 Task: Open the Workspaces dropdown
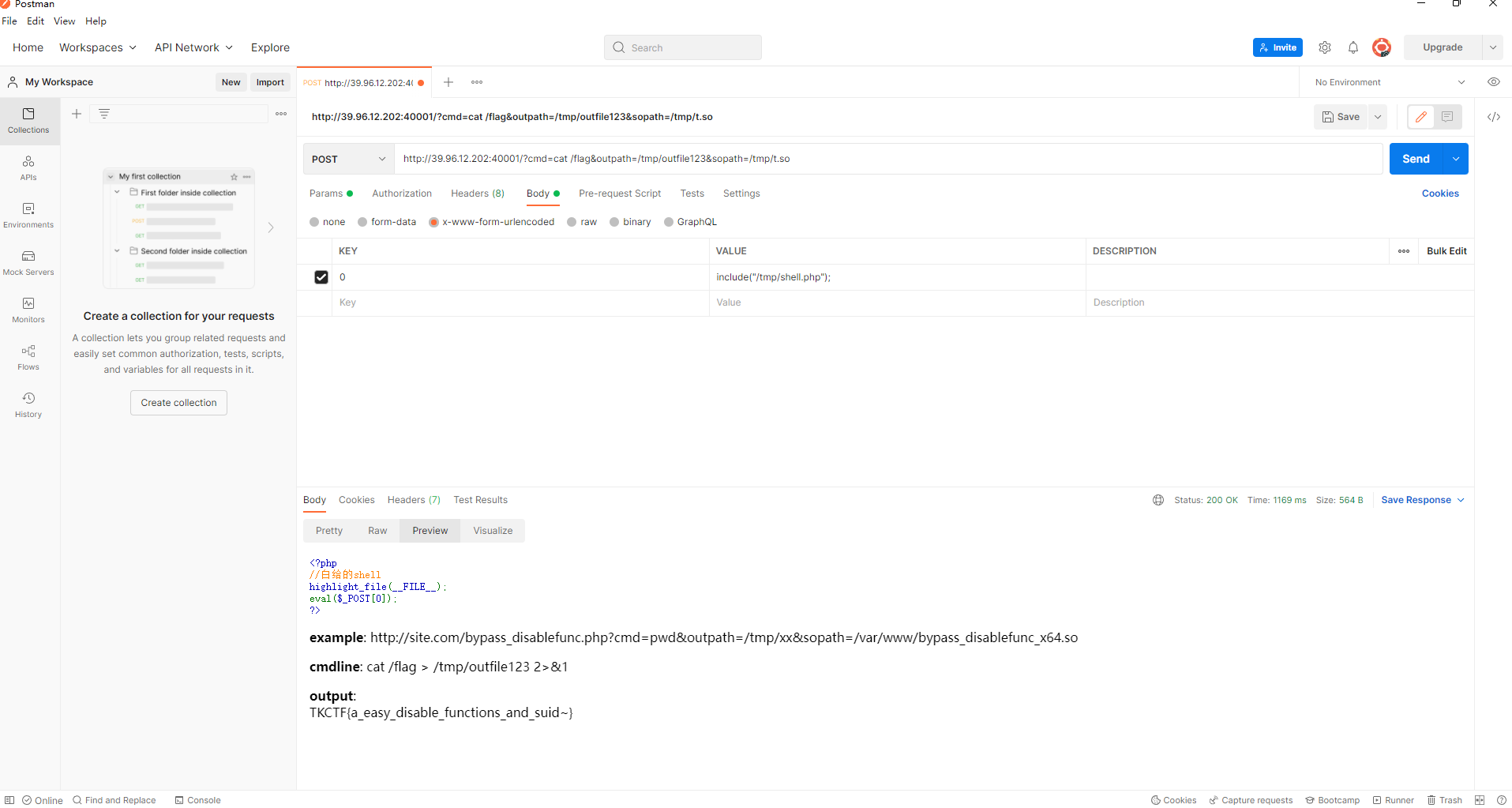point(98,47)
